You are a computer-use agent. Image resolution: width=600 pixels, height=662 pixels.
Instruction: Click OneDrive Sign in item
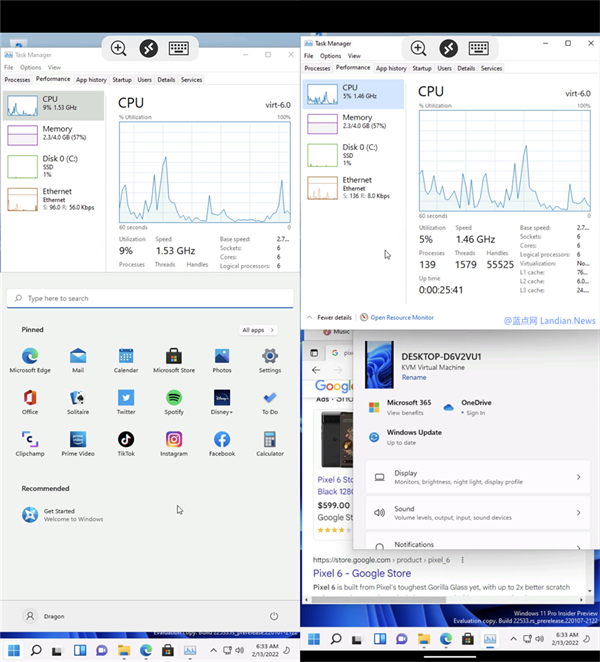pyautogui.click(x=467, y=407)
